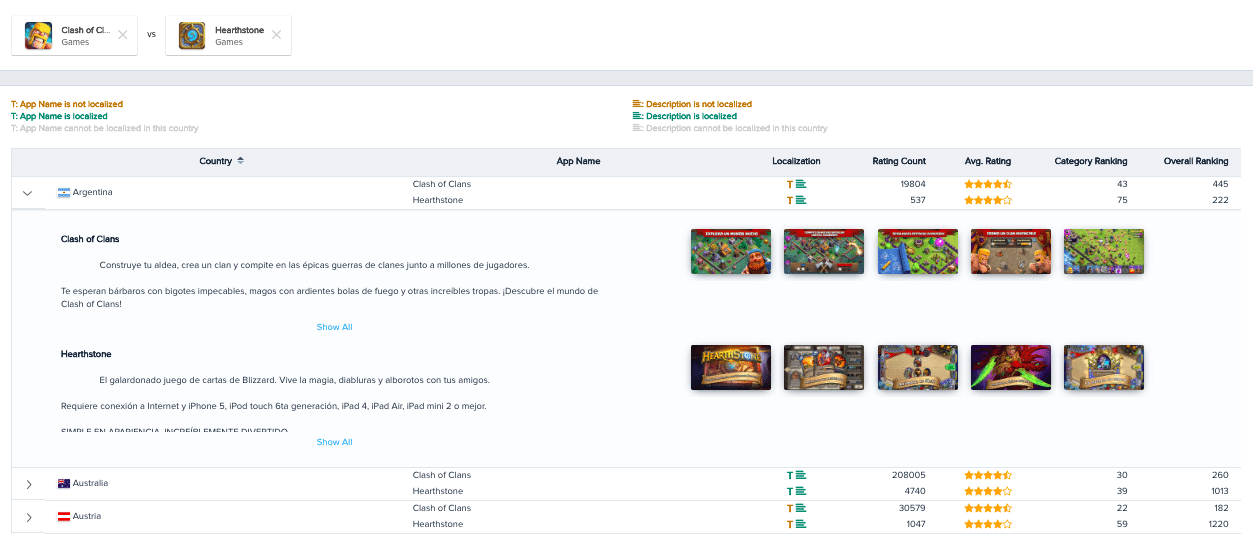
Task: Click Argentina Clash of Clans star rating
Action: [x=988, y=184]
